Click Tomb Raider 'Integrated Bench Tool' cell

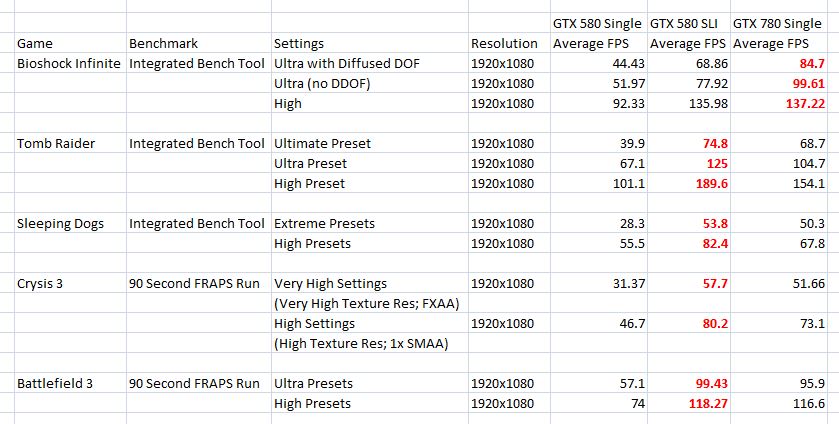tap(199, 143)
